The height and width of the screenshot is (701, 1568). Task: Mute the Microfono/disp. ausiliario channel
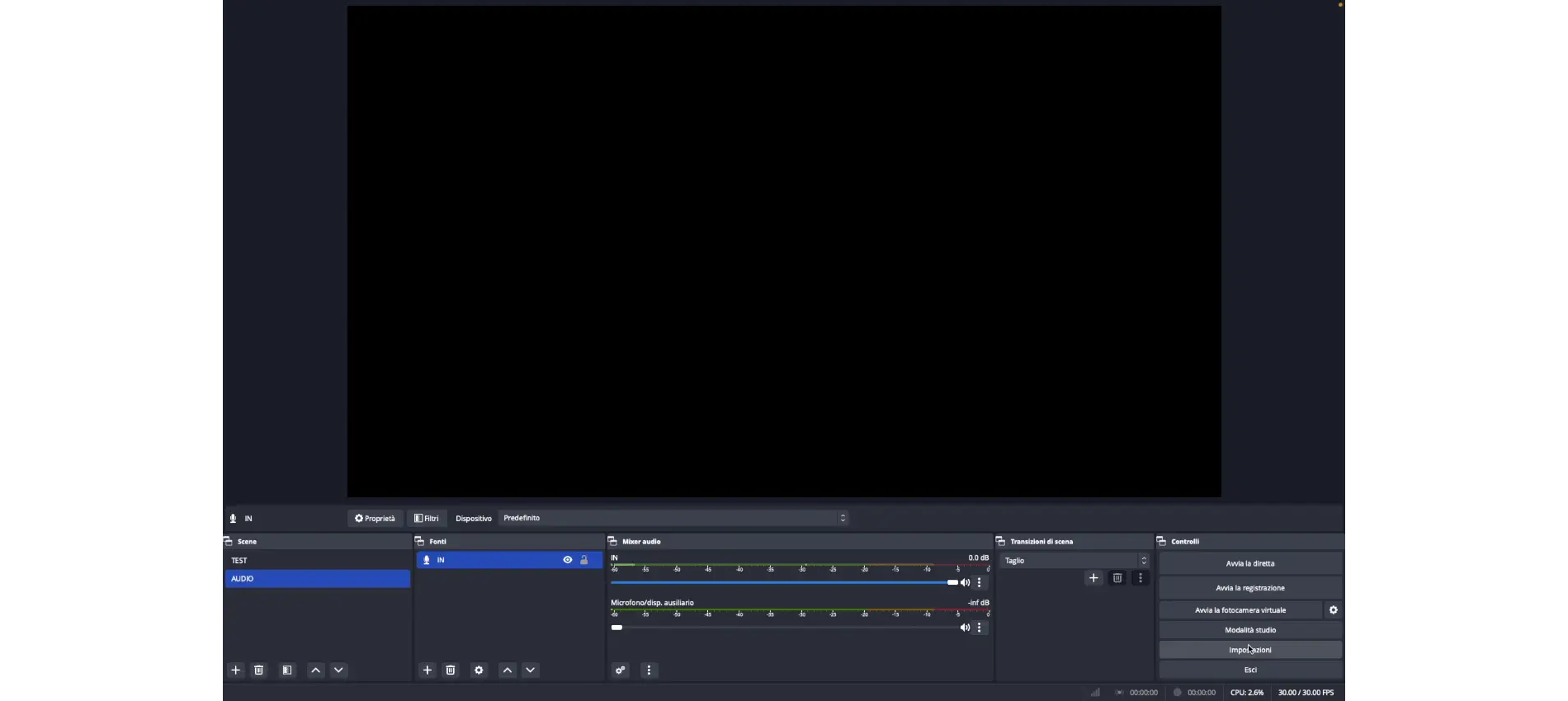click(965, 628)
